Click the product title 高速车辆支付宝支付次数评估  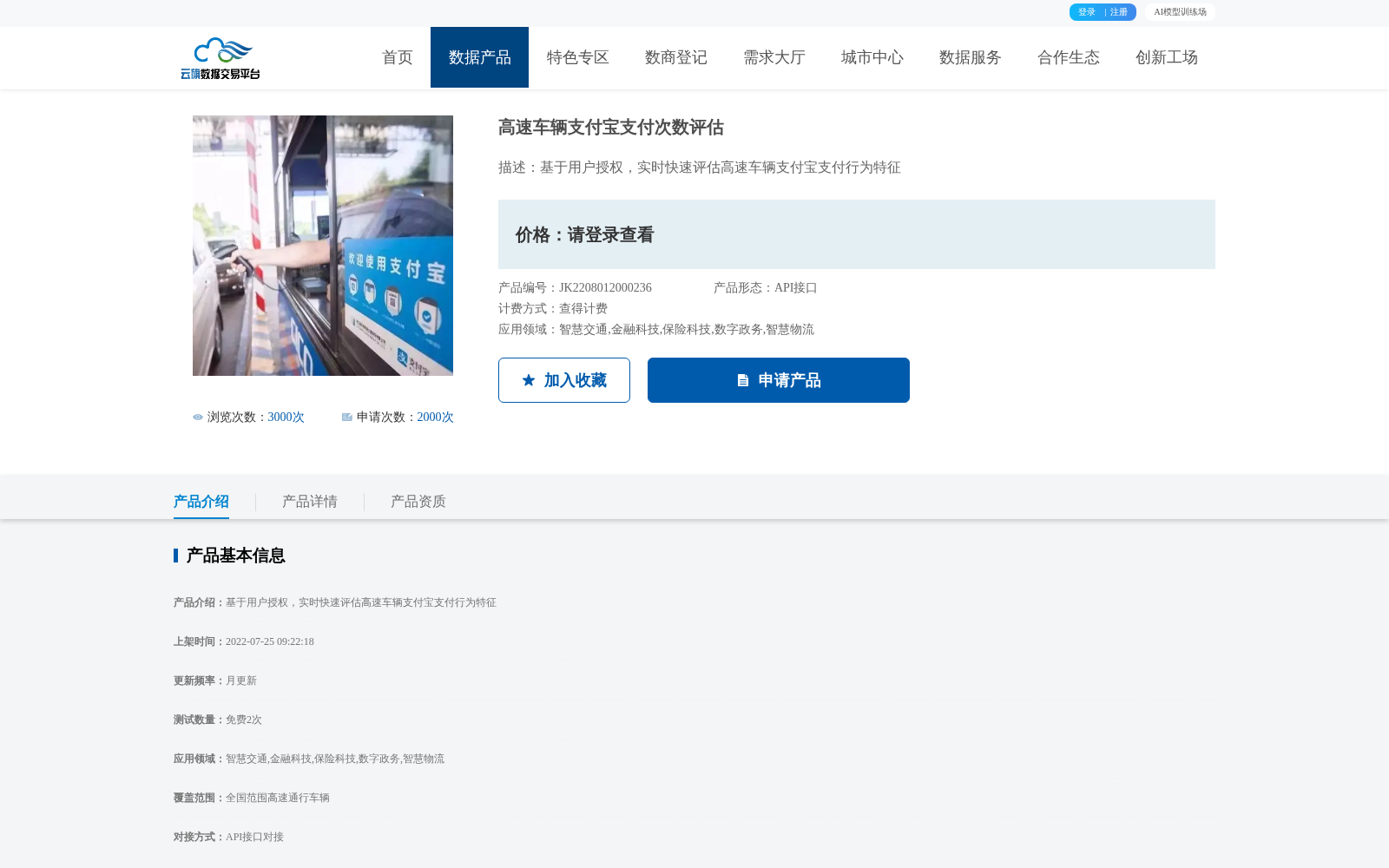pyautogui.click(x=611, y=128)
